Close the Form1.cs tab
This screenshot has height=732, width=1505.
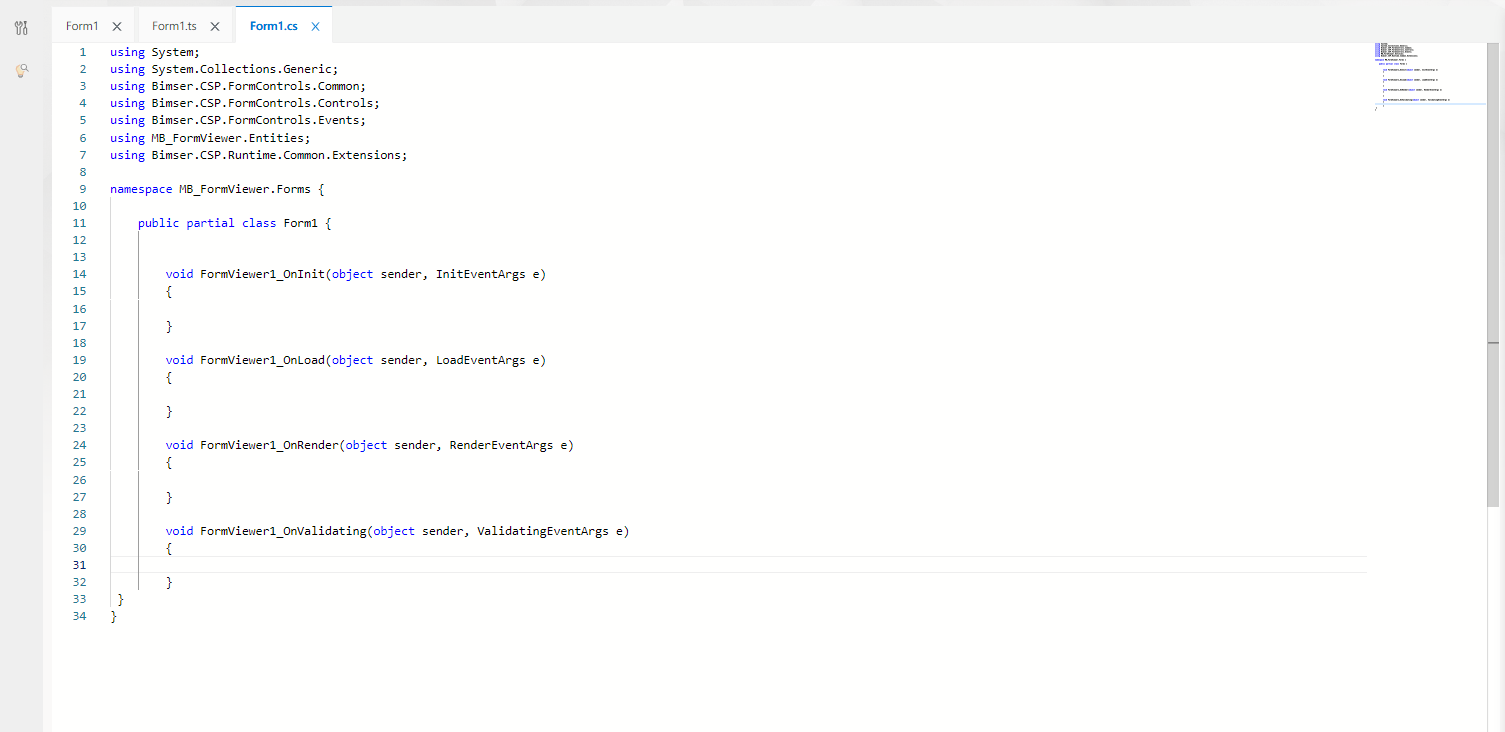316,26
